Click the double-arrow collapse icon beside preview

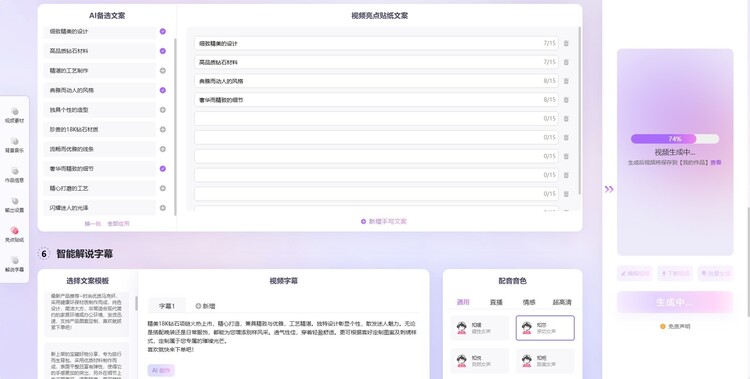(x=609, y=189)
